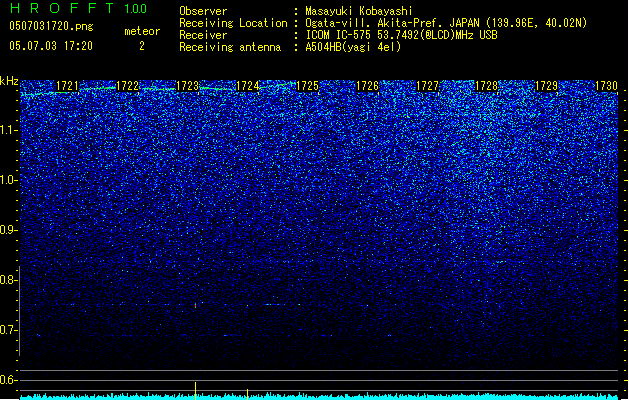Click the 1727 time marker label
Screen dimensions: 629x400
[x=428, y=86]
